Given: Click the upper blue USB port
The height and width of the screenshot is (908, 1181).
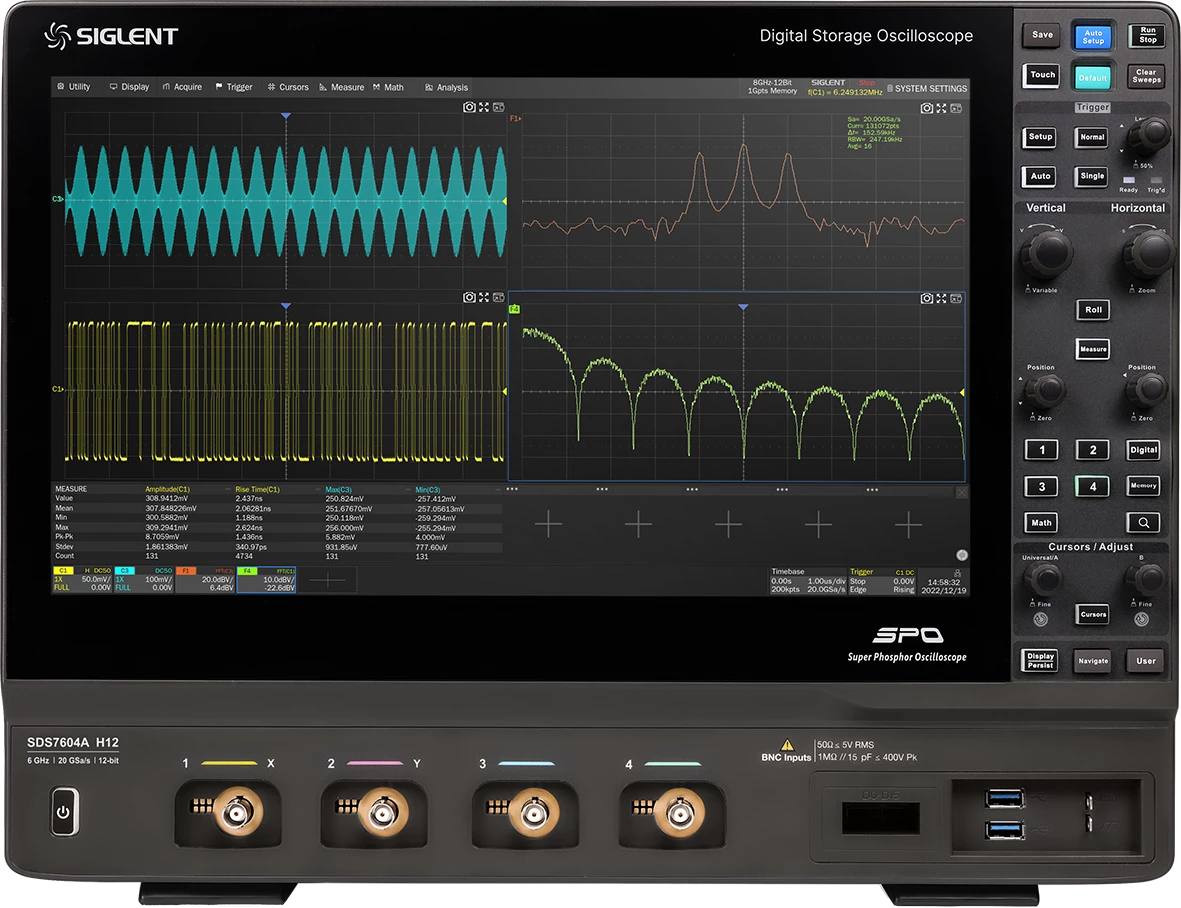Looking at the screenshot, I should (x=1005, y=798).
